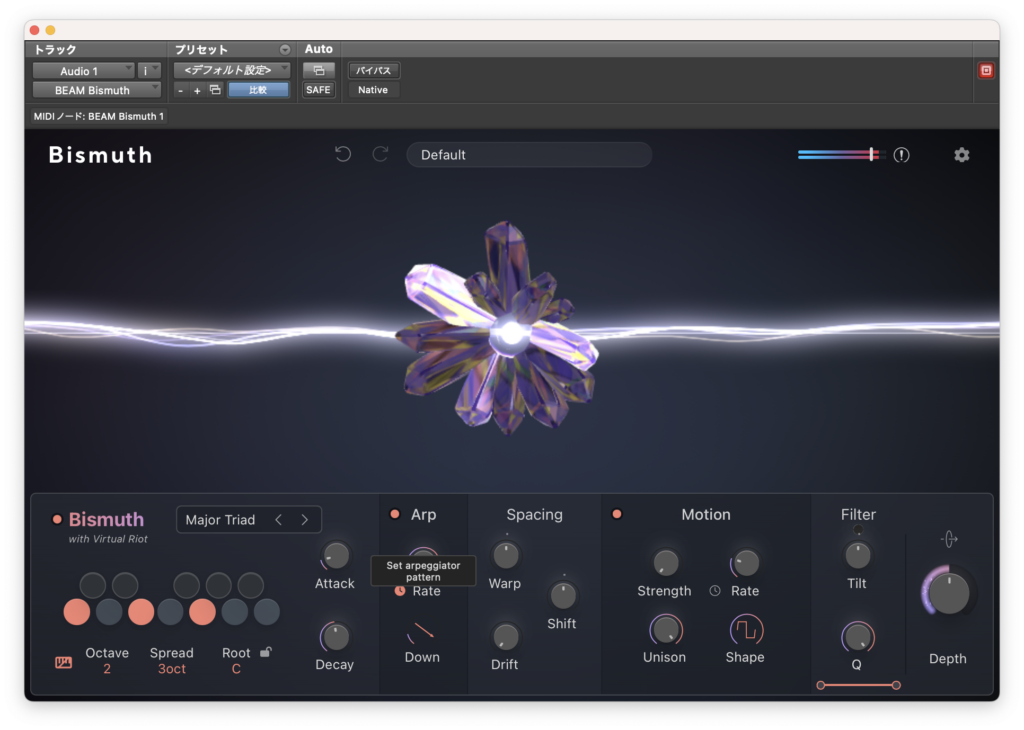Open the Spread value 3oct
This screenshot has width=1024, height=730.
point(172,669)
